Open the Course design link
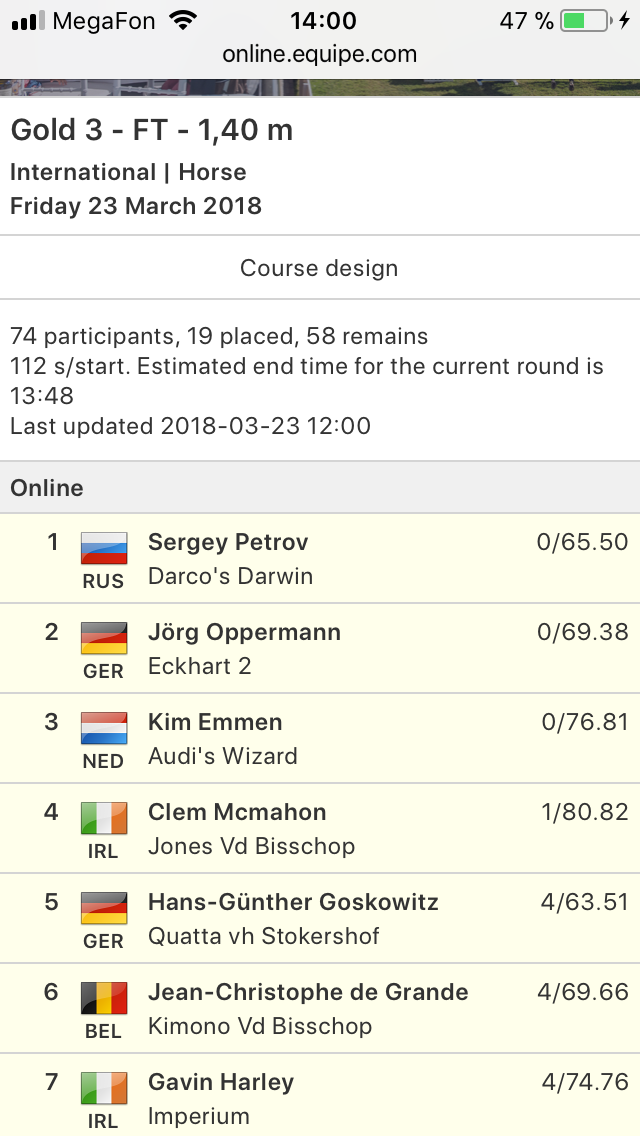Viewport: 640px width, 1136px height. [x=319, y=268]
